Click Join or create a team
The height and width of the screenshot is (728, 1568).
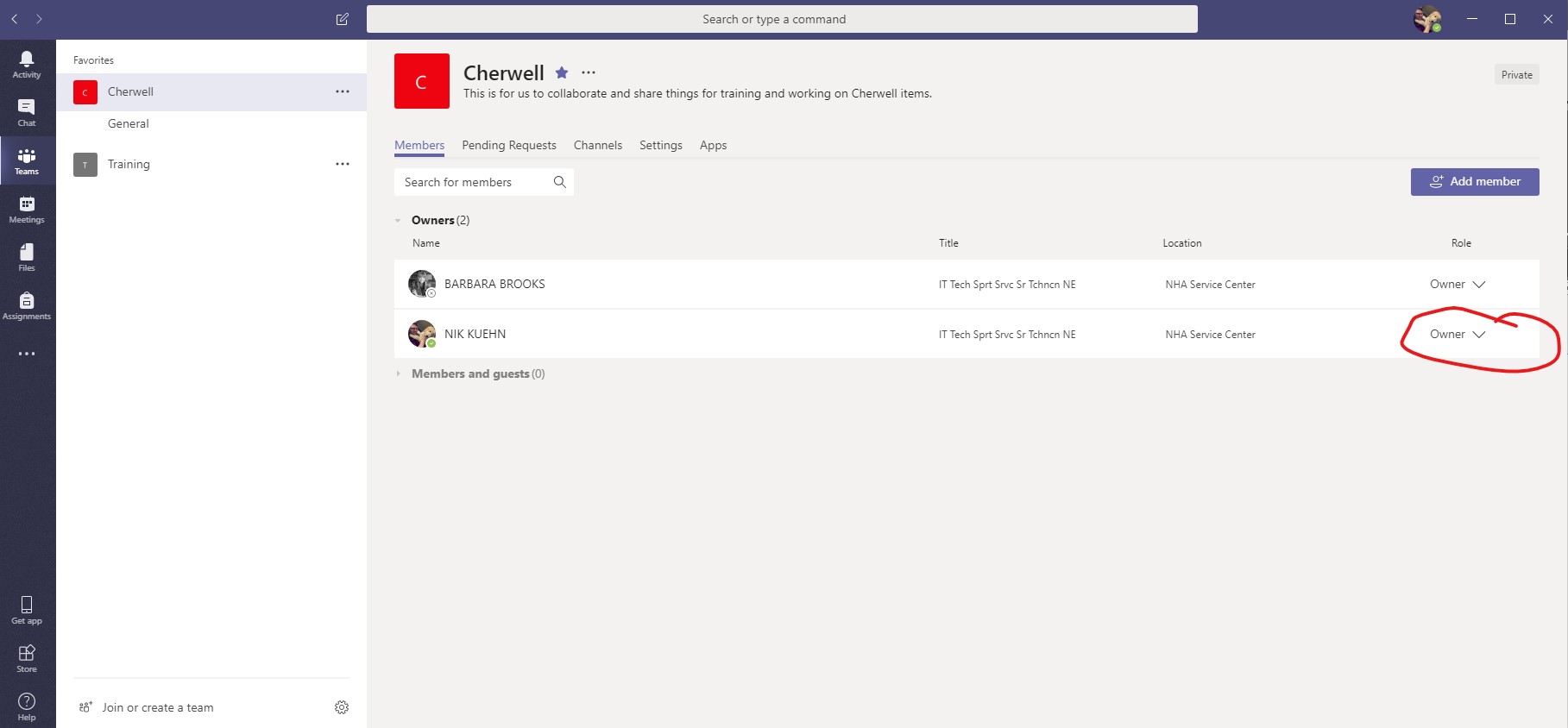pyautogui.click(x=146, y=707)
